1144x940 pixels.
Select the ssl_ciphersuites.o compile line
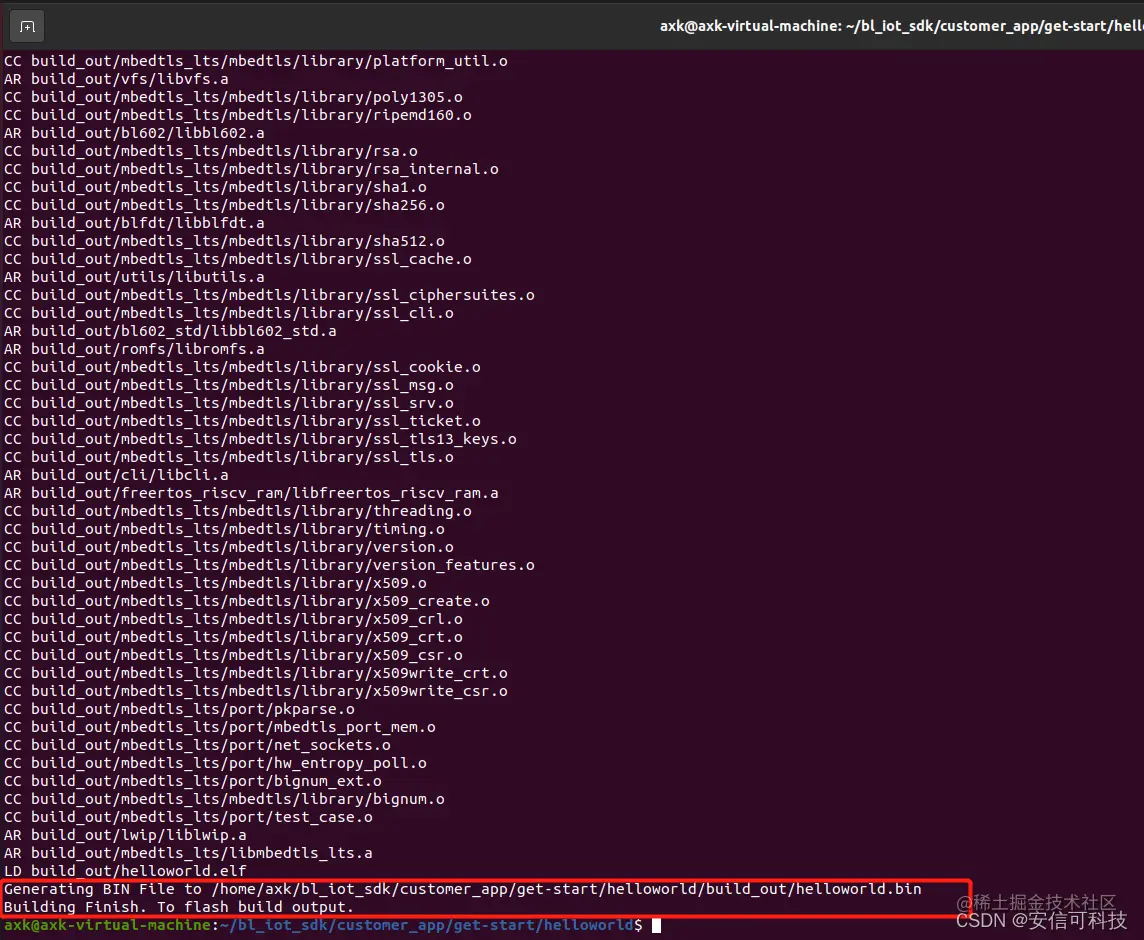(269, 295)
